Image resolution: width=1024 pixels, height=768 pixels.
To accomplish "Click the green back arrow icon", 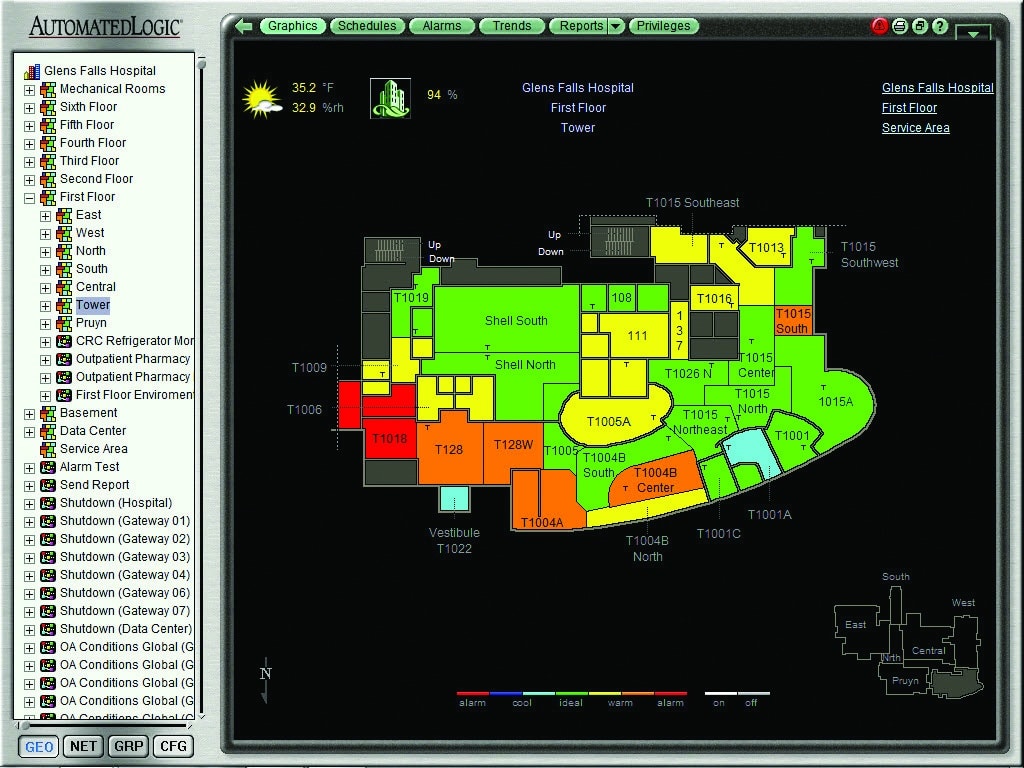I will pyautogui.click(x=244, y=26).
